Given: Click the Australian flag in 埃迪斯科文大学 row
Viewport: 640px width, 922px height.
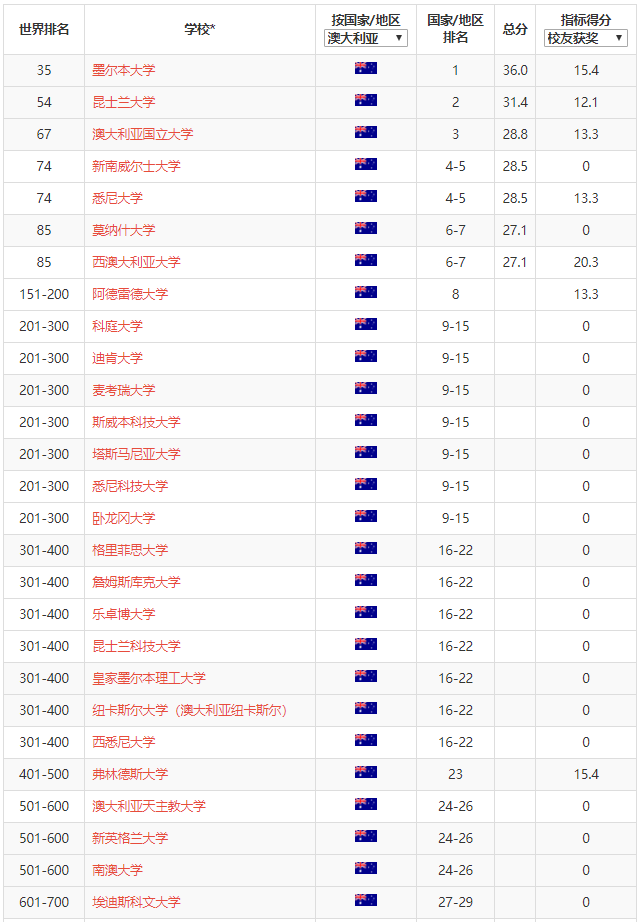Looking at the screenshot, I should coord(366,900).
